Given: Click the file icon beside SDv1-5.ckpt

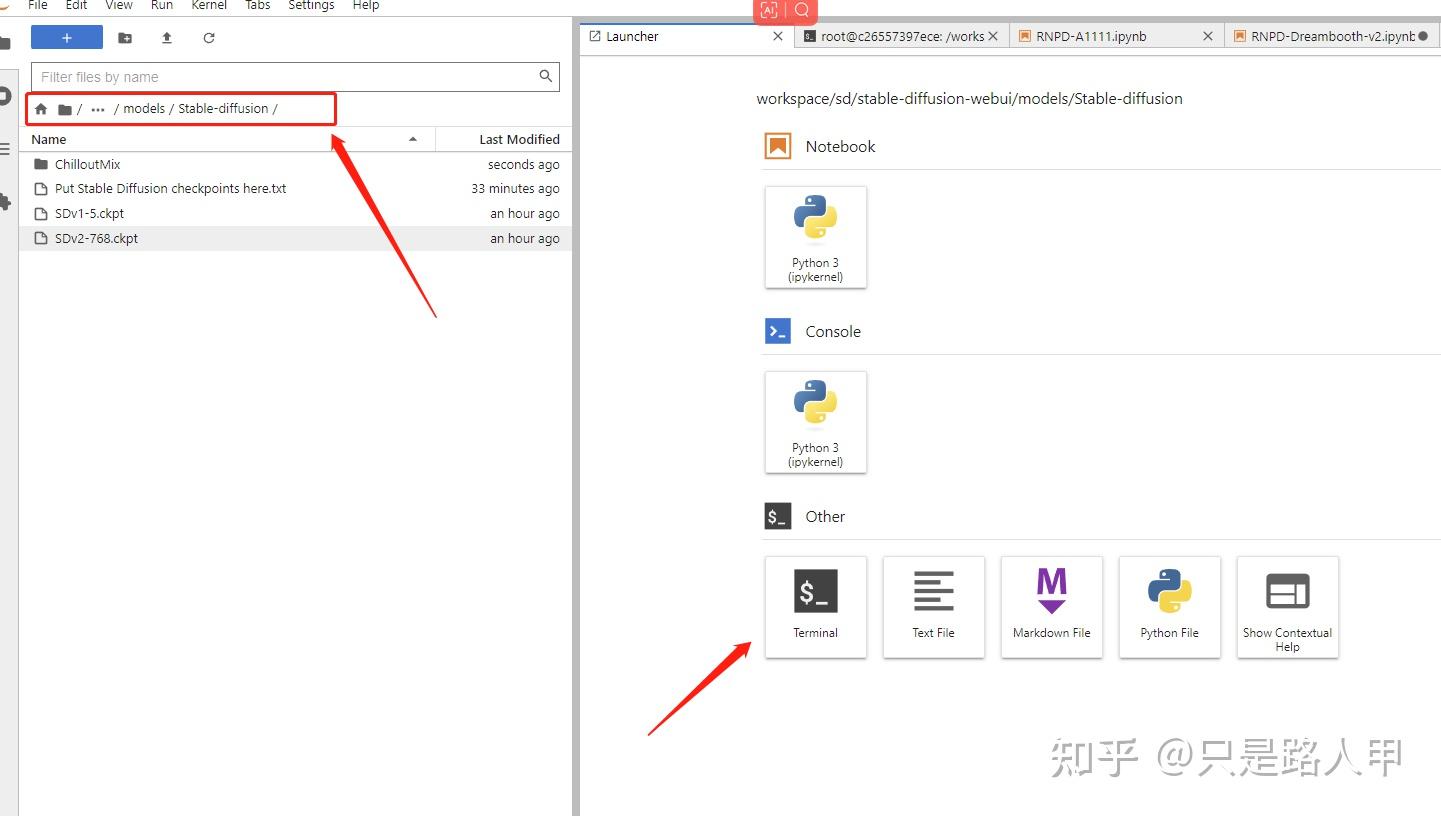Looking at the screenshot, I should [x=41, y=213].
